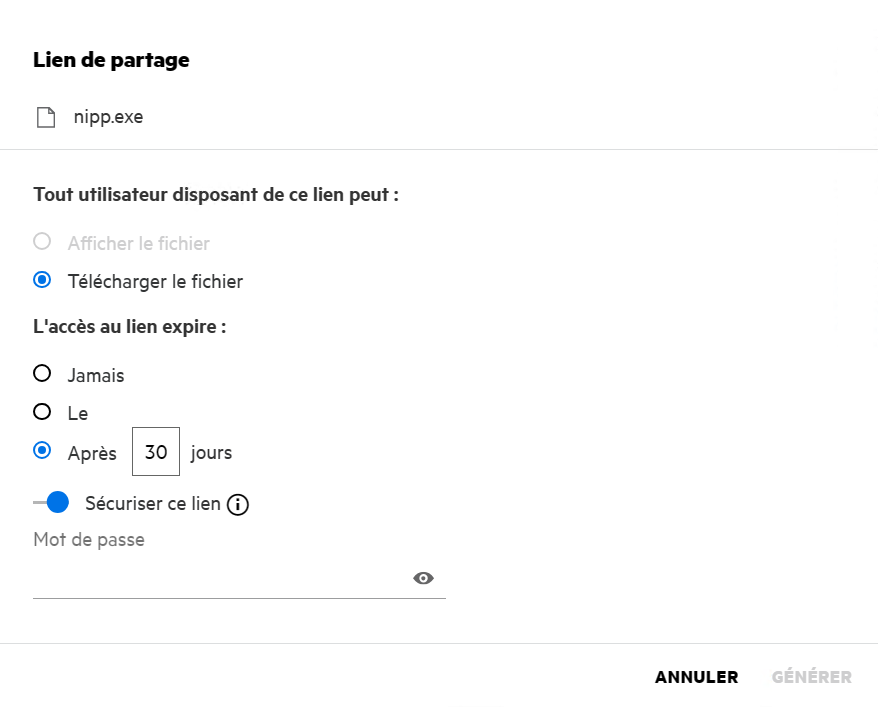Viewport: 878px width, 707px height.
Task: Select the Télécharger le fichier radio button
Action: point(42,281)
